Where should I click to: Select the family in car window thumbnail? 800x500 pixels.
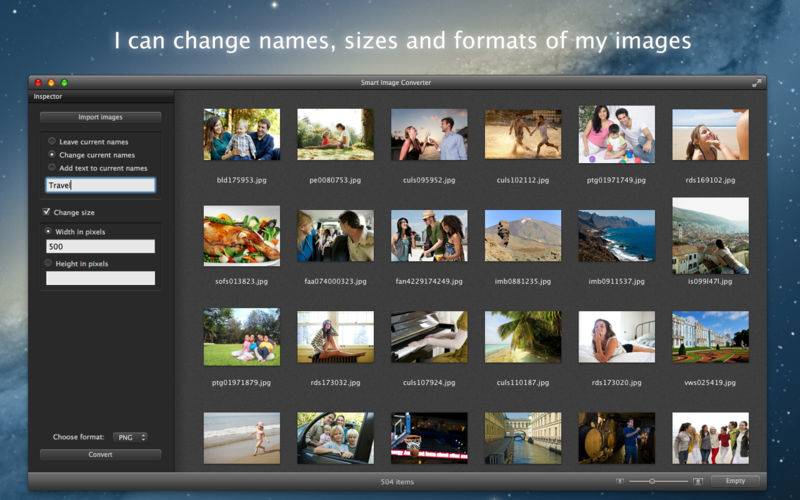click(336, 438)
